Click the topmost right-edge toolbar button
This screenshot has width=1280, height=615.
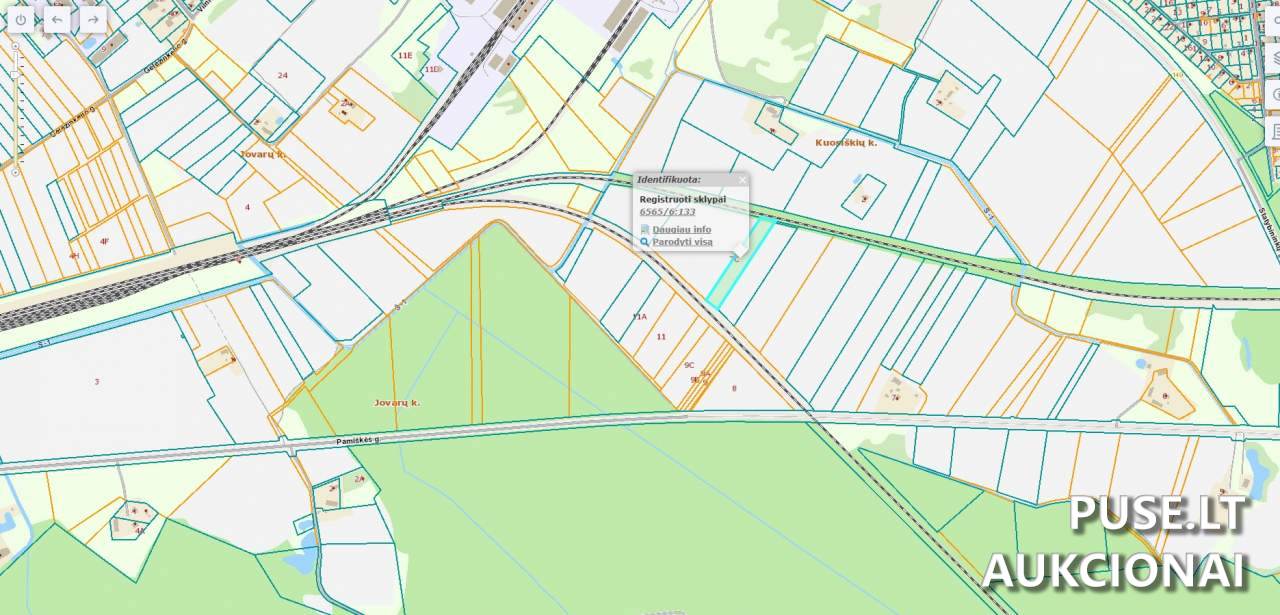pos(1274,20)
